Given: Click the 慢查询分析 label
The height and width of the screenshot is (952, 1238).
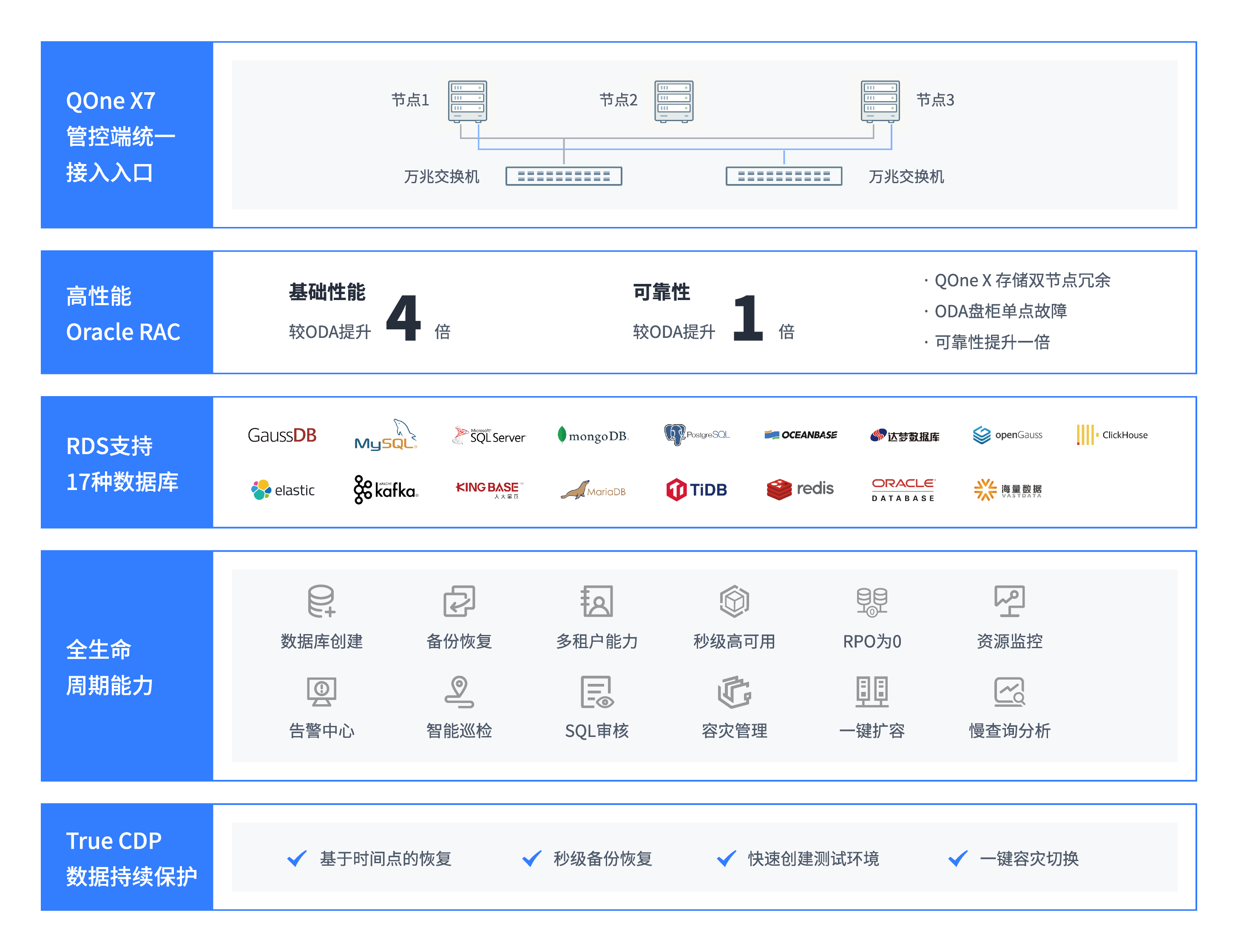Looking at the screenshot, I should (1010, 731).
